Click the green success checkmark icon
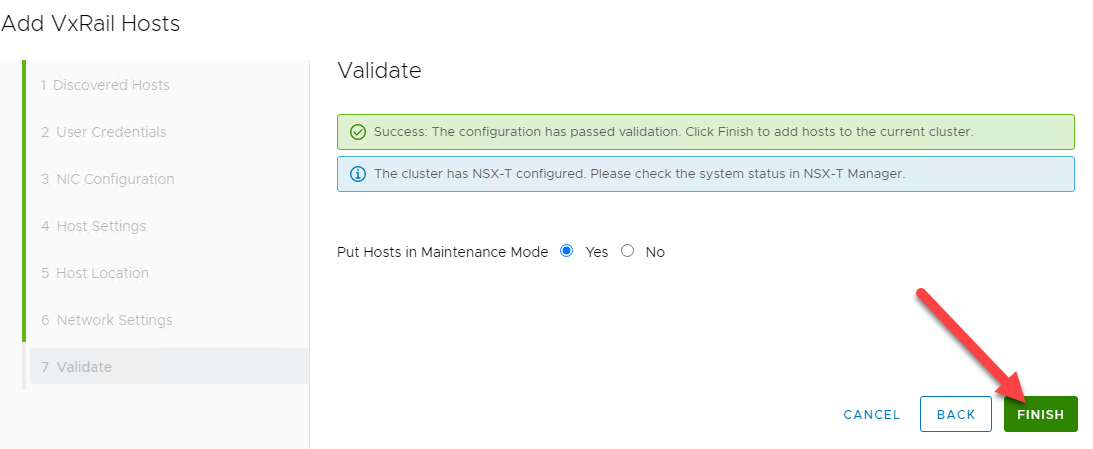Viewport: 1093px width, 449px height. [x=358, y=132]
